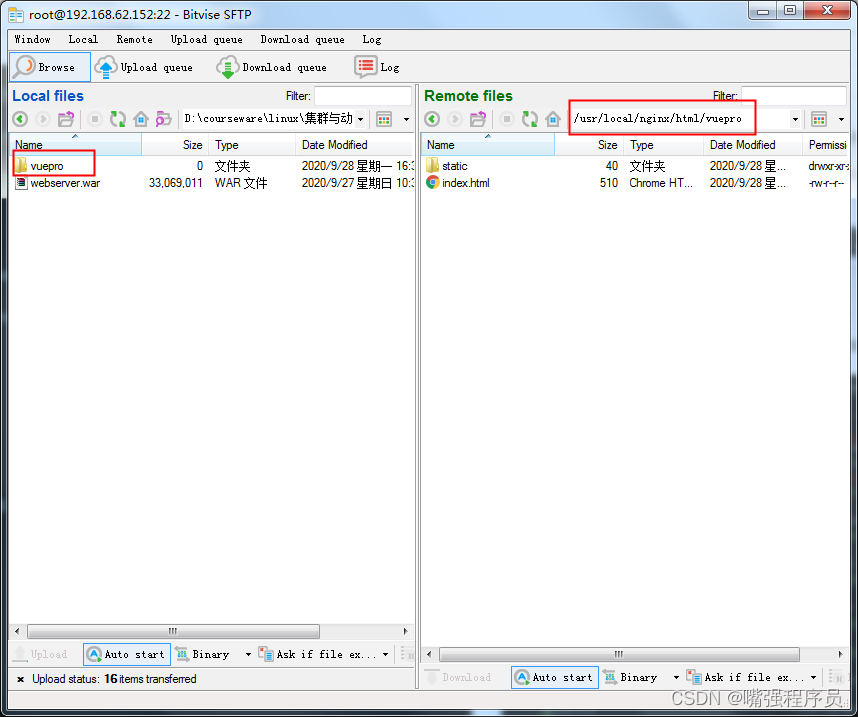Click the local path field
The height and width of the screenshot is (717, 858).
point(268,119)
